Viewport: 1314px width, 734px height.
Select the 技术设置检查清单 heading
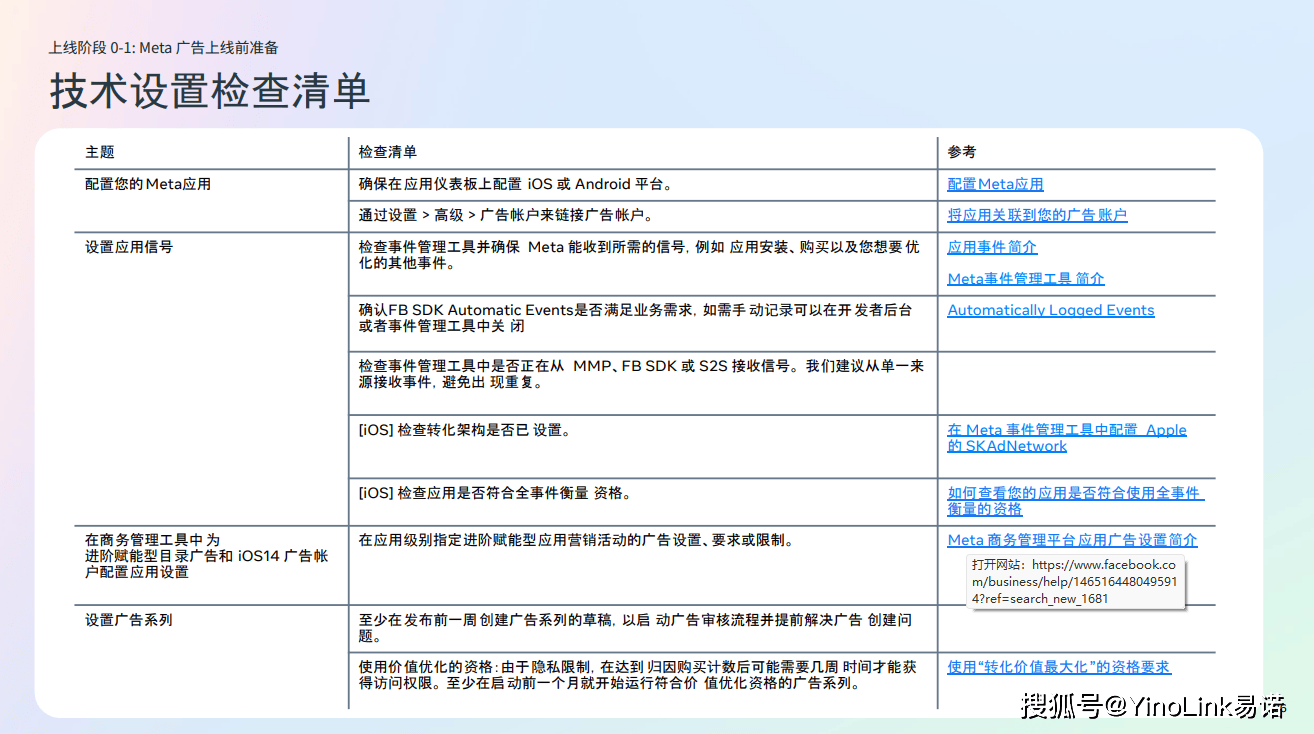click(210, 92)
